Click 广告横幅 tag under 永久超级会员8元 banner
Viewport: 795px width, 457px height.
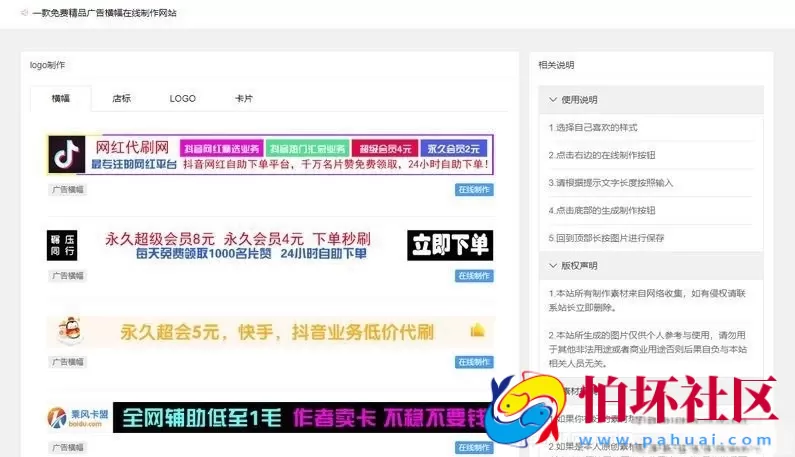tap(67, 276)
